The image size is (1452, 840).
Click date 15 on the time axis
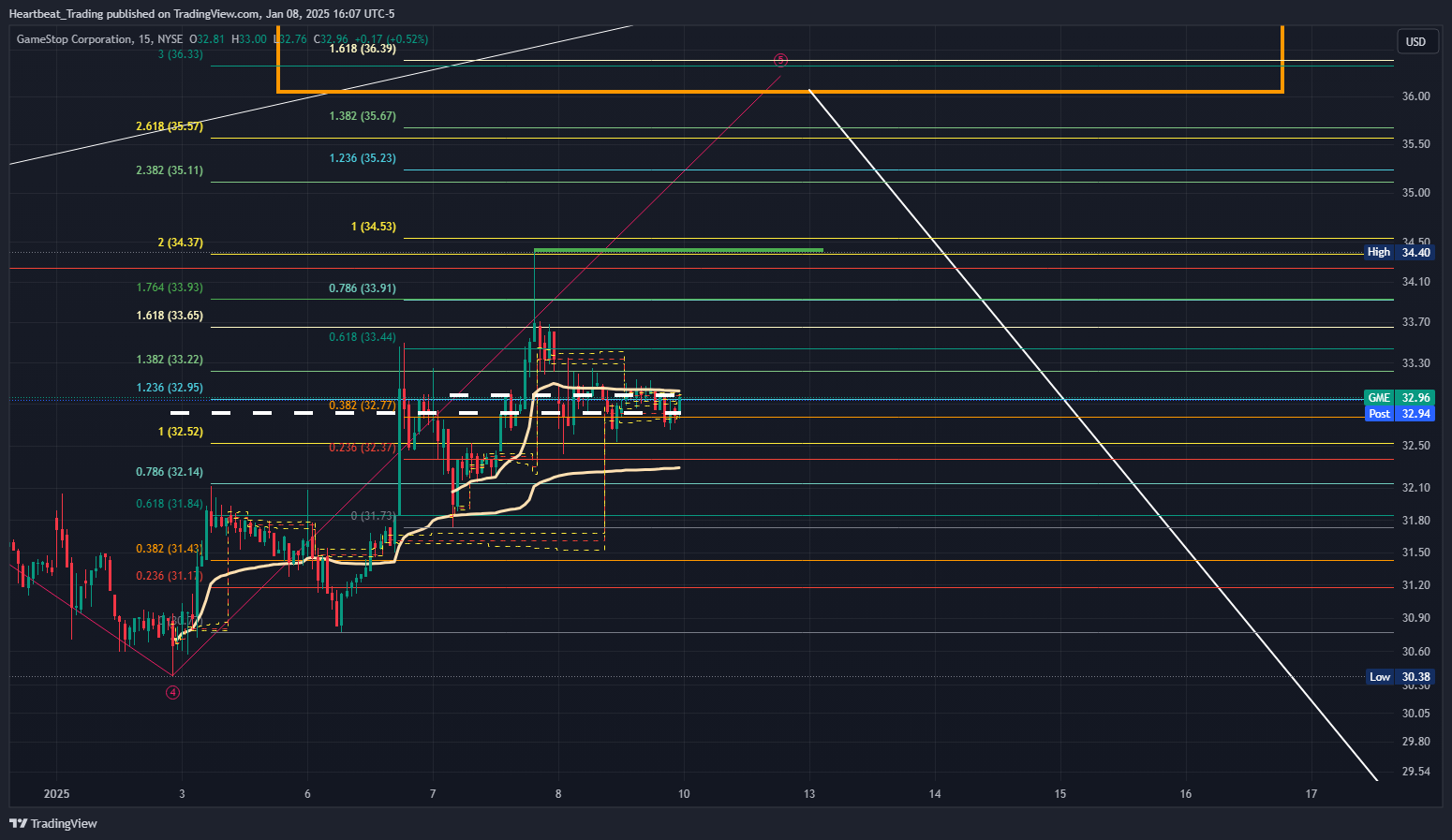[x=1060, y=794]
